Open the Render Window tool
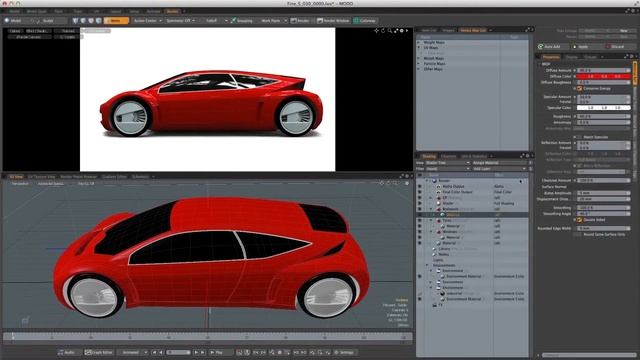Image resolution: width=640 pixels, height=360 pixels. coord(333,20)
